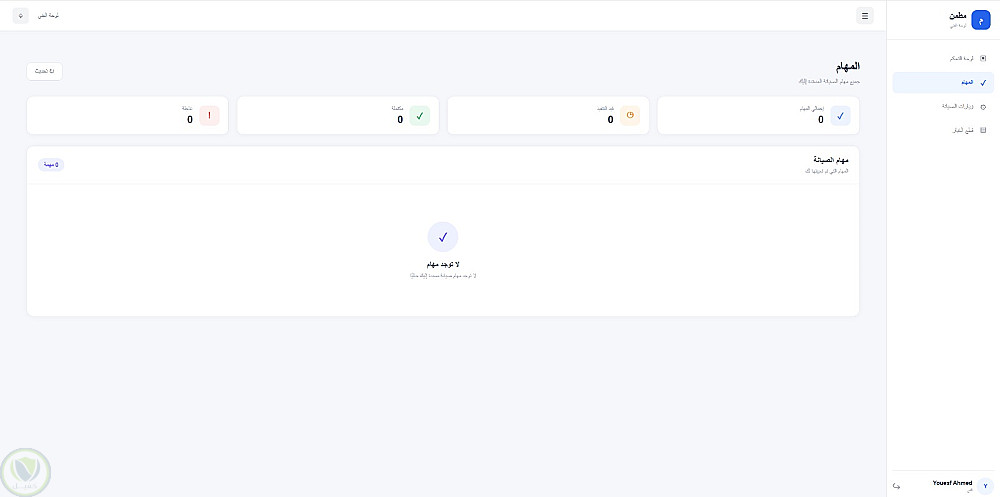Screen dimensions: 1000x497
Task: Click the blue checkmark total tasks icon
Action: [x=840, y=115]
